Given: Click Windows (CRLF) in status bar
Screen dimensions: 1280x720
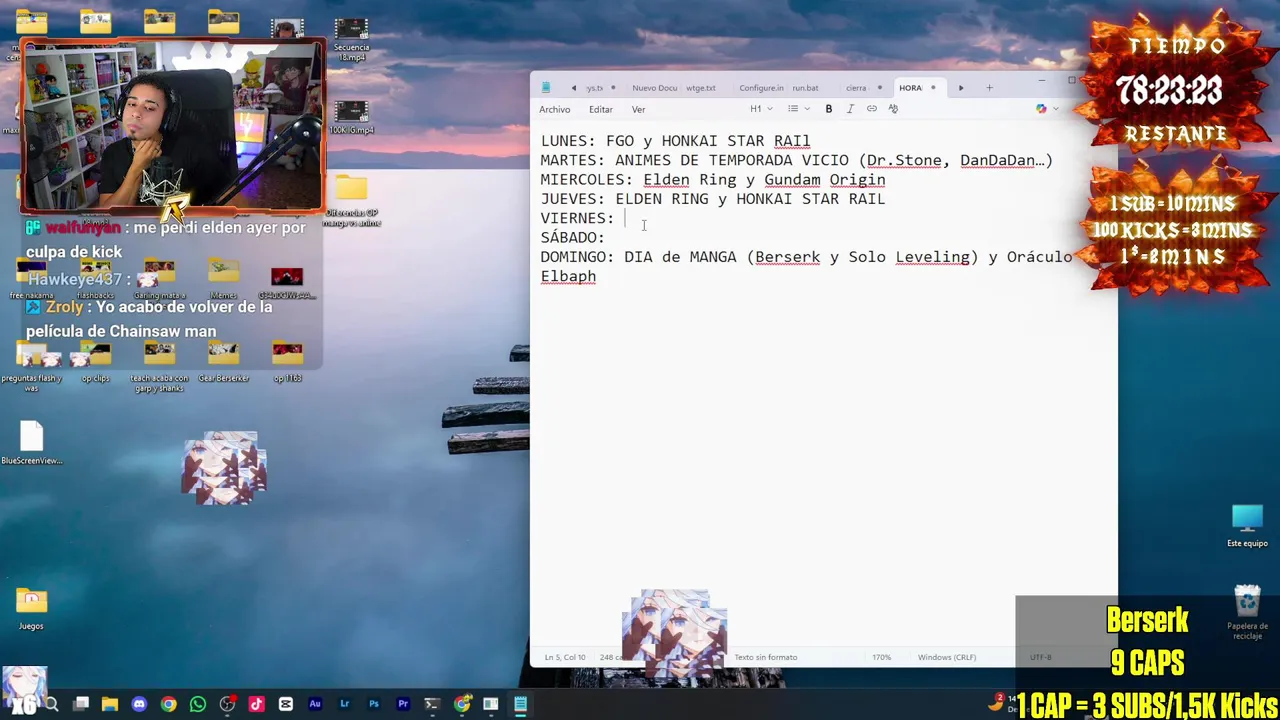Looking at the screenshot, I should pyautogui.click(x=946, y=657).
